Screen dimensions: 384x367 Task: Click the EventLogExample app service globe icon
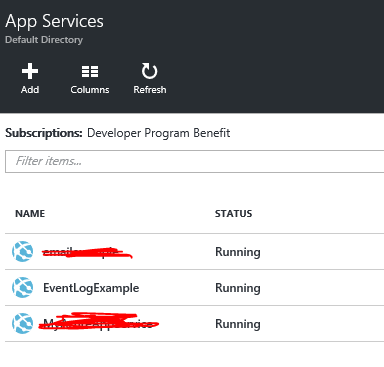pos(23,287)
